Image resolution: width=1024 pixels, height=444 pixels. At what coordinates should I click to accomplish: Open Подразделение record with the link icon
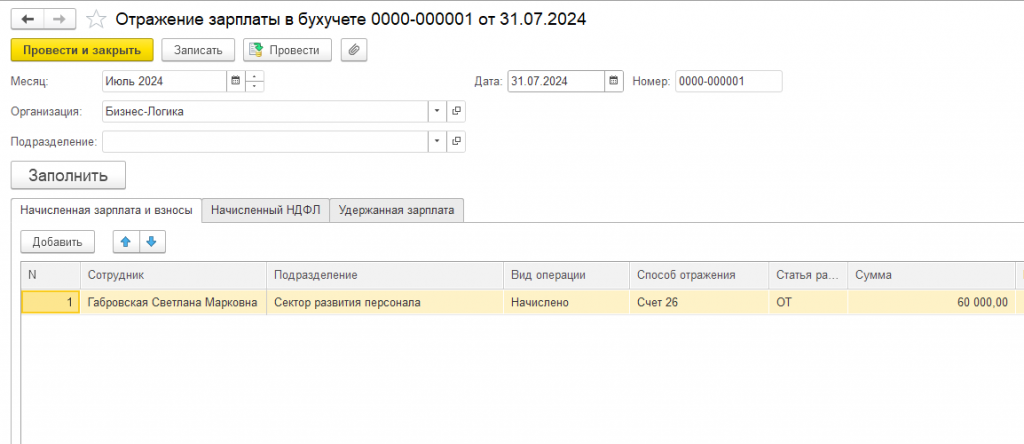pos(456,142)
